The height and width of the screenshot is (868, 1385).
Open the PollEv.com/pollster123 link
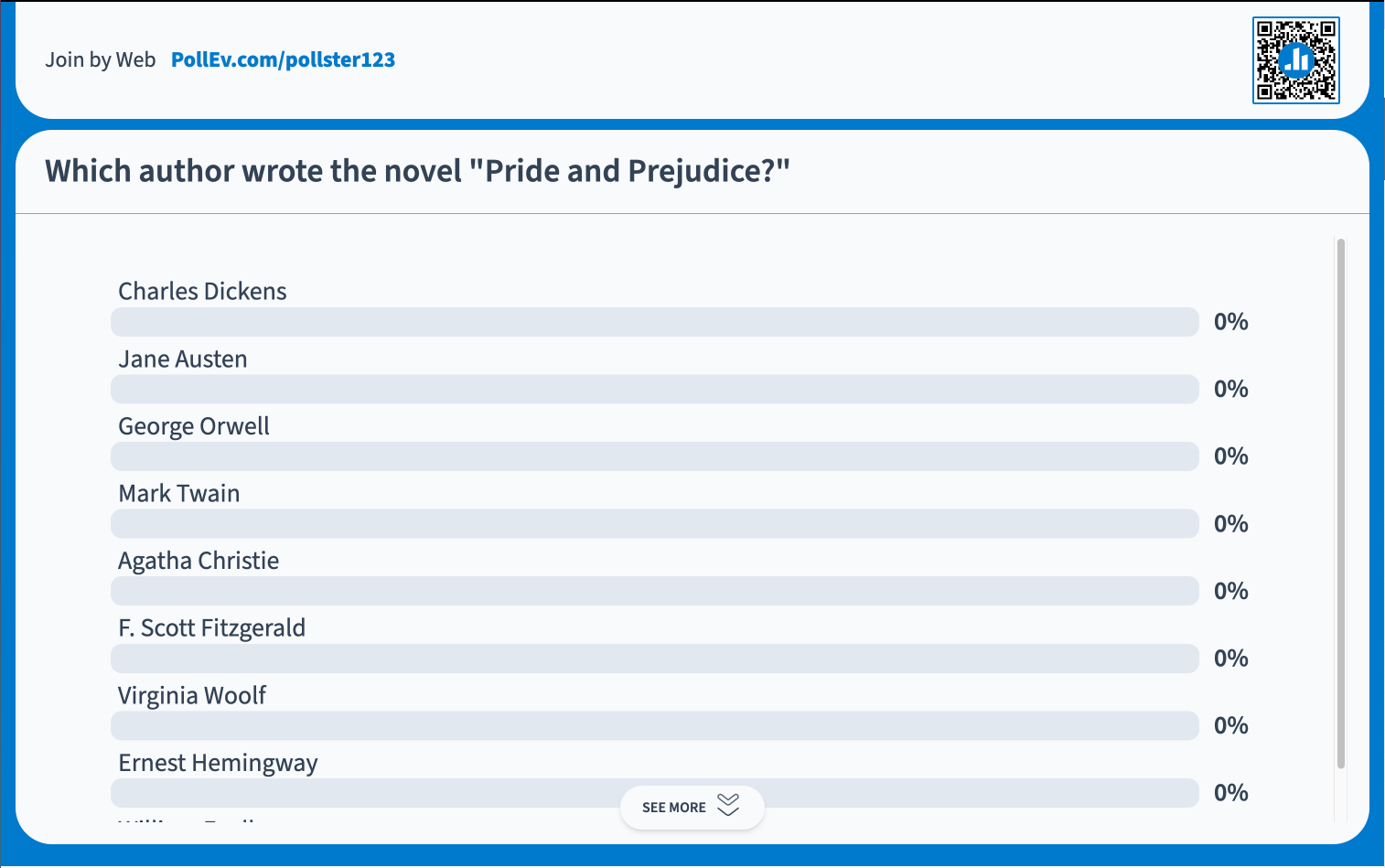click(x=283, y=60)
